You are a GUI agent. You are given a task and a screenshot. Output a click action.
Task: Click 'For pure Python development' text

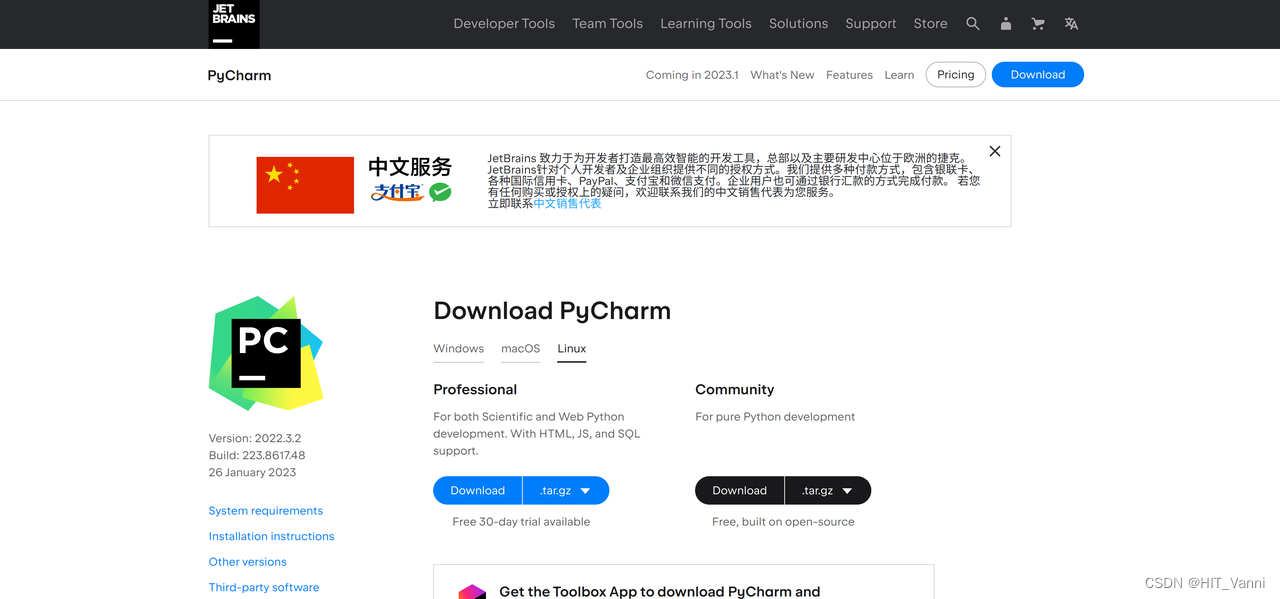tap(775, 417)
